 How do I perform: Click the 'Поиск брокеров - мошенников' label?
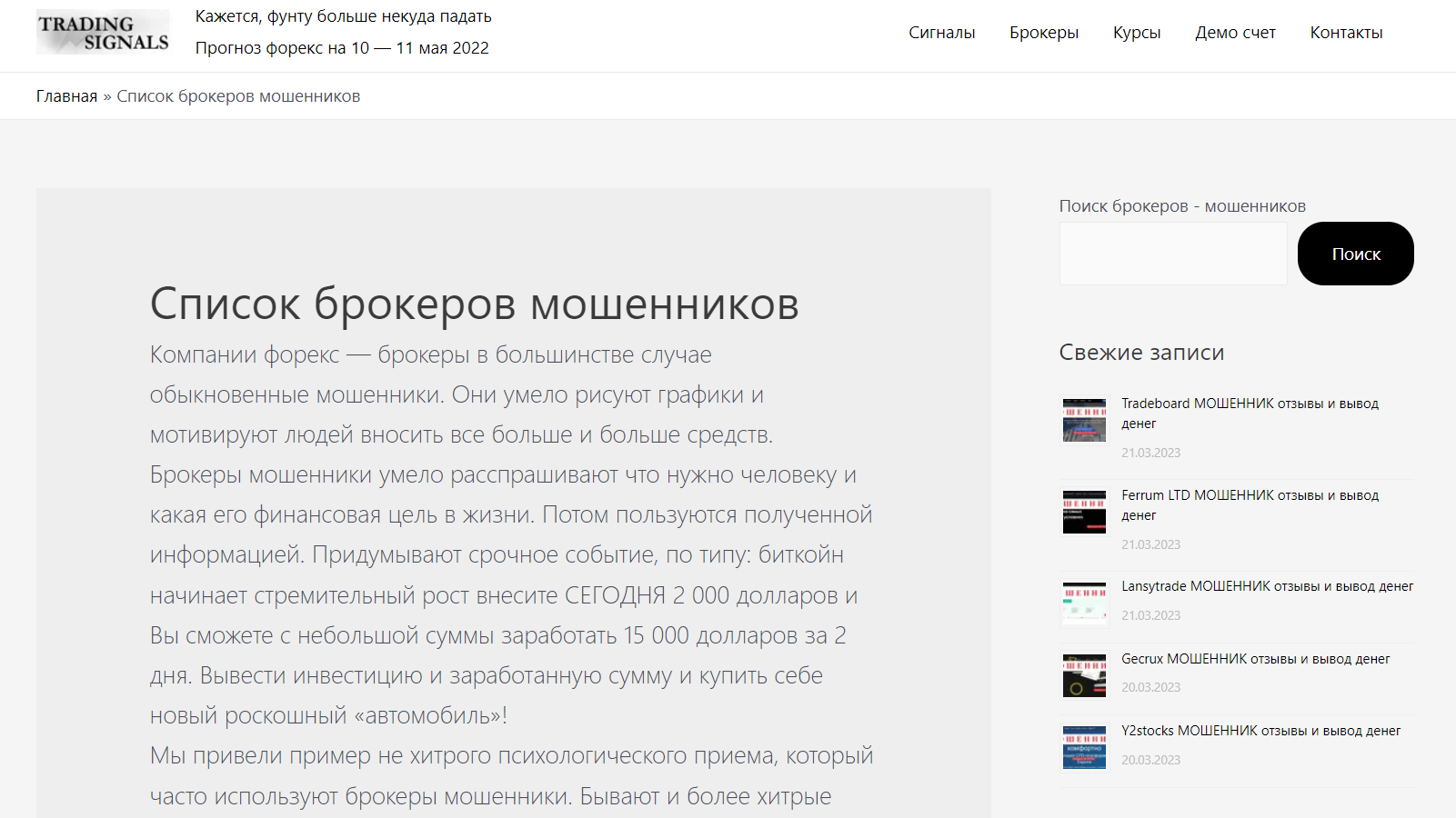[x=1182, y=206]
